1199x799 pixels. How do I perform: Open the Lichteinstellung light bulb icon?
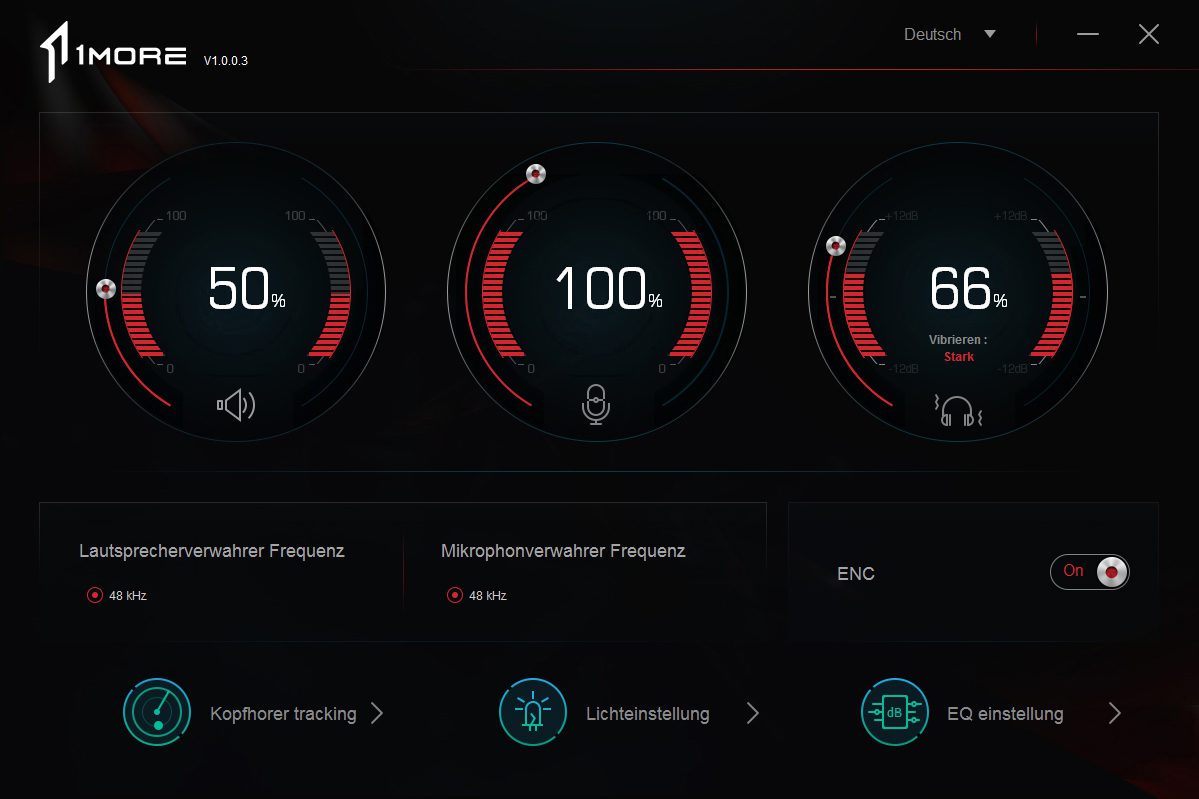coord(532,713)
